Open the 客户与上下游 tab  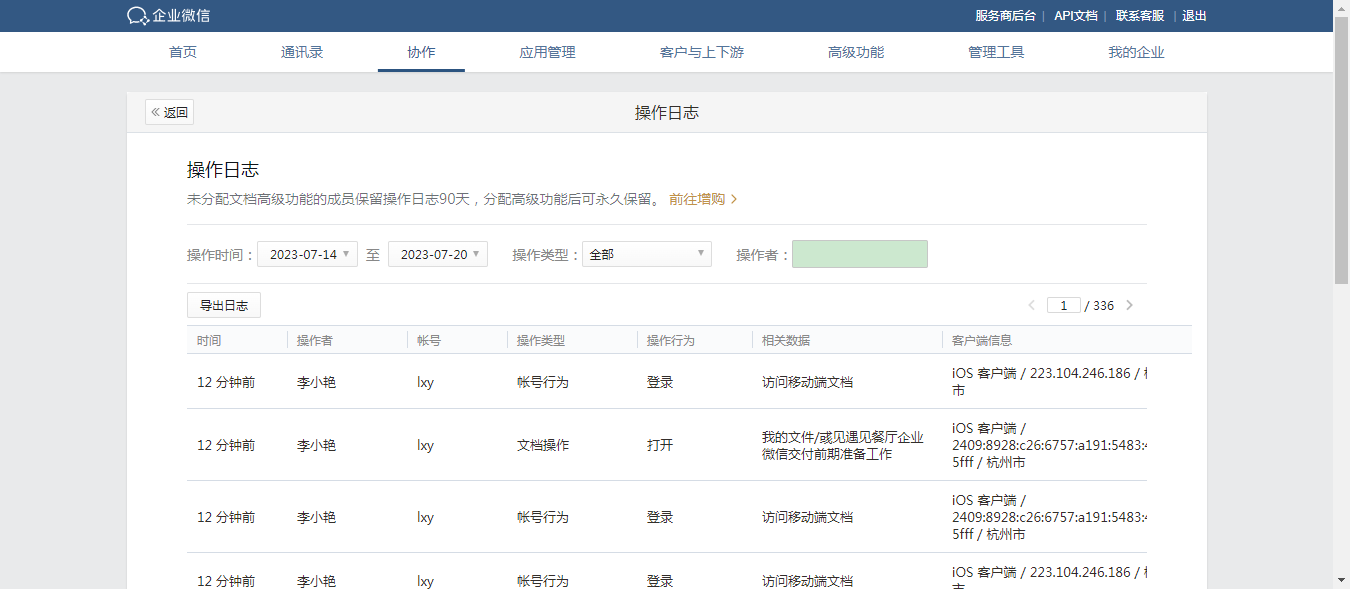coord(702,52)
